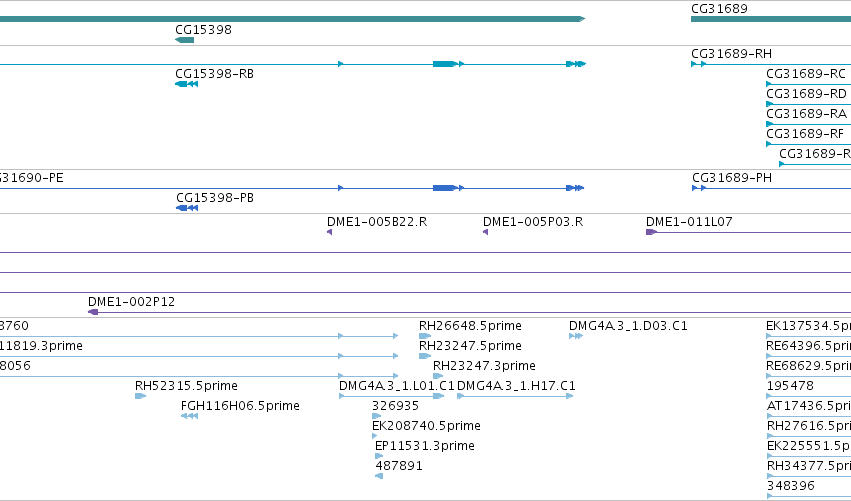The width and height of the screenshot is (851, 501).
Task: Select the DME1-005B22.R purple arrowhead
Action: tap(329, 232)
